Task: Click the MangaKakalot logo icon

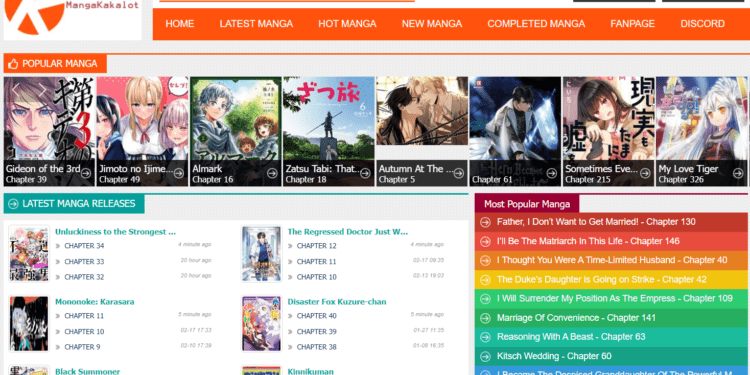Action: click(33, 17)
